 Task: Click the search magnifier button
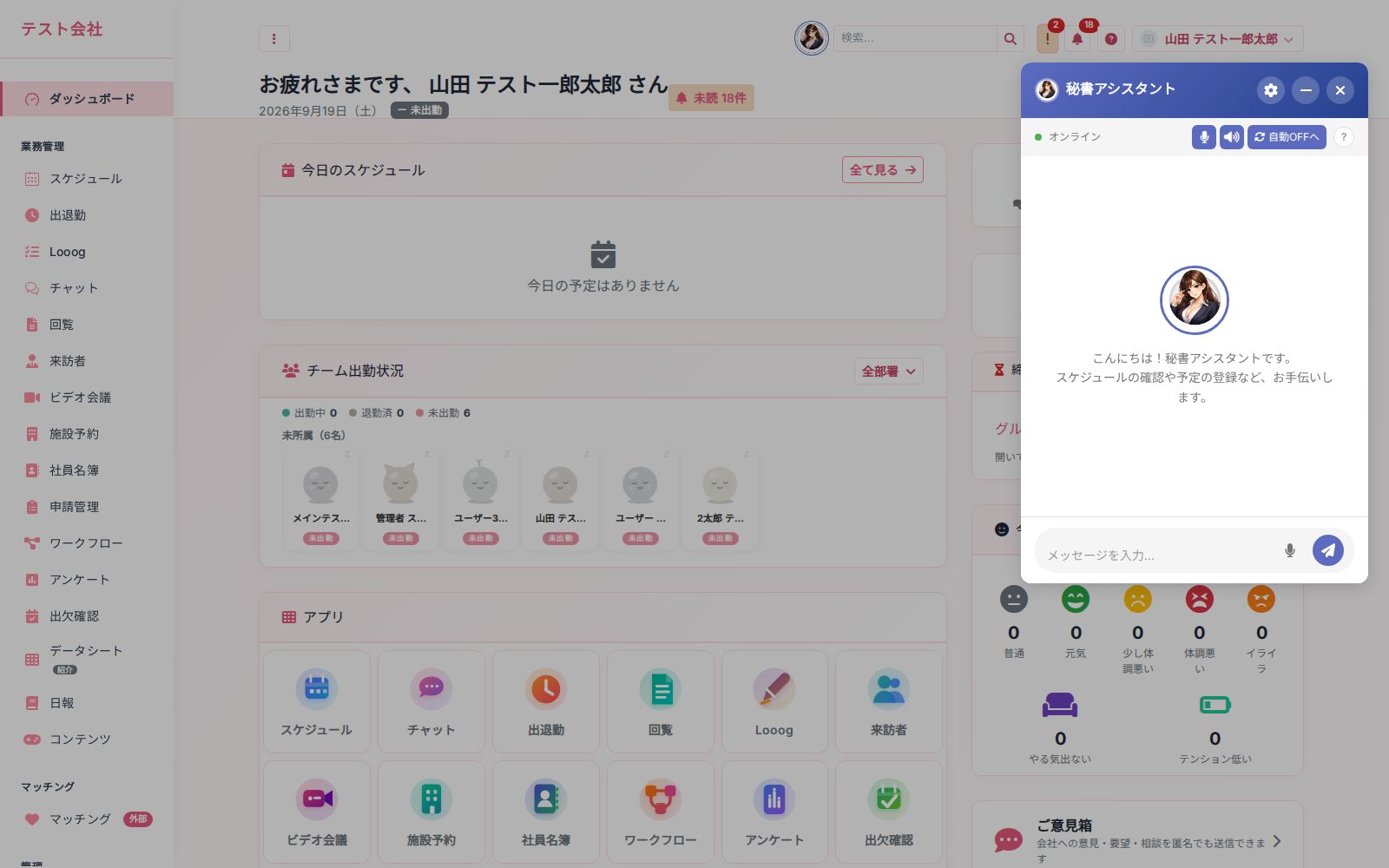(1010, 38)
